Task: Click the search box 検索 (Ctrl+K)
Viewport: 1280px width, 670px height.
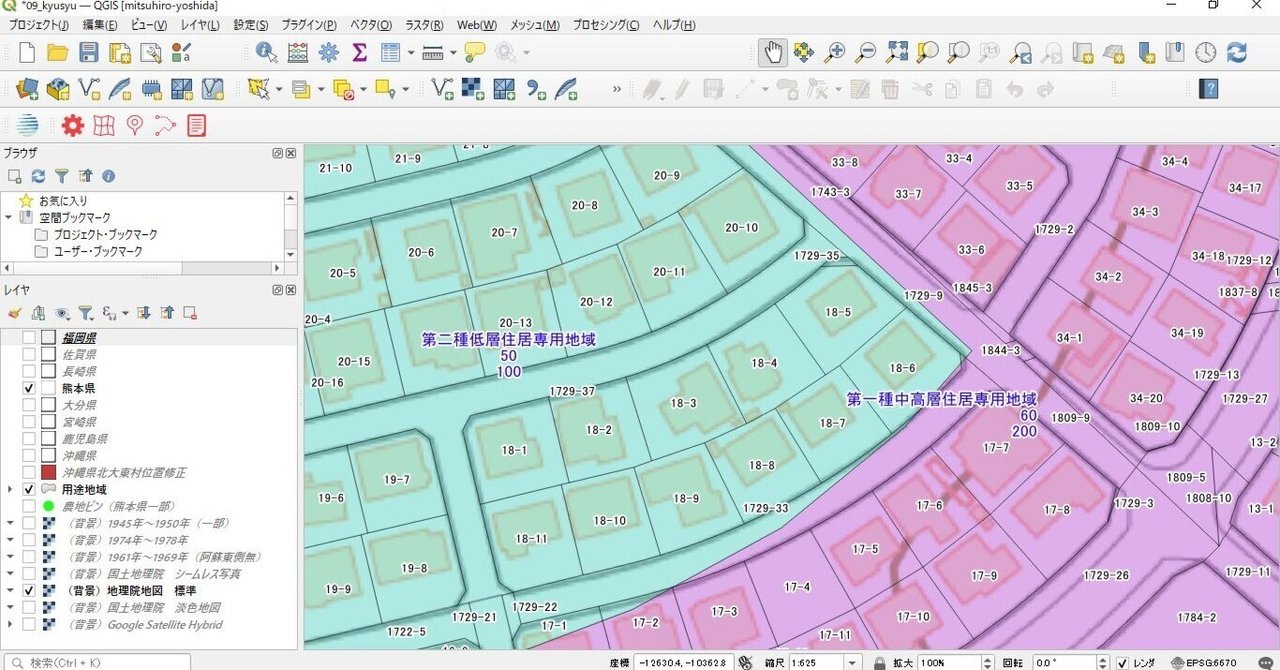Action: click(95, 662)
